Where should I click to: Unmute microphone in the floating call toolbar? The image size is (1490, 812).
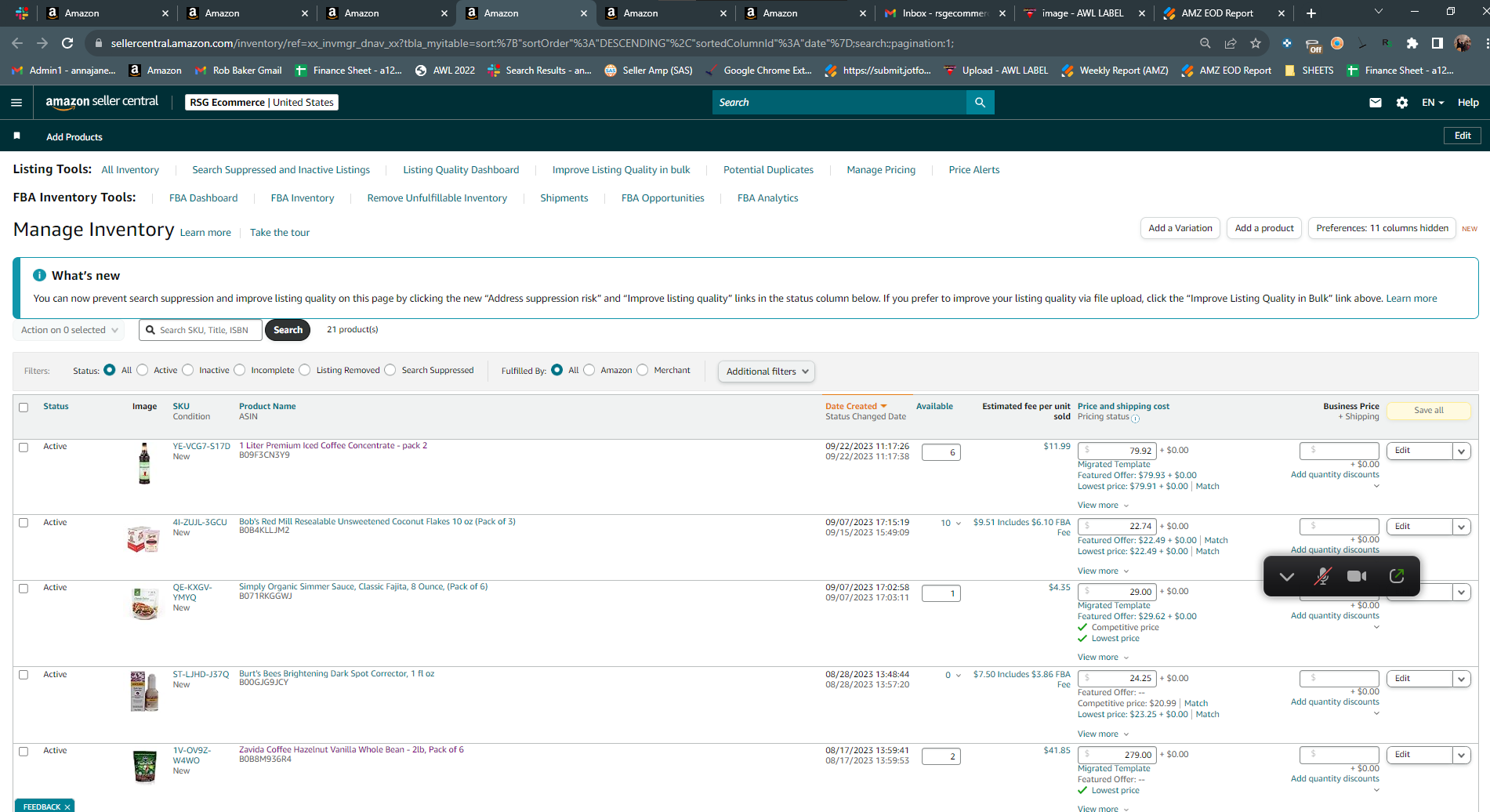[1322, 576]
